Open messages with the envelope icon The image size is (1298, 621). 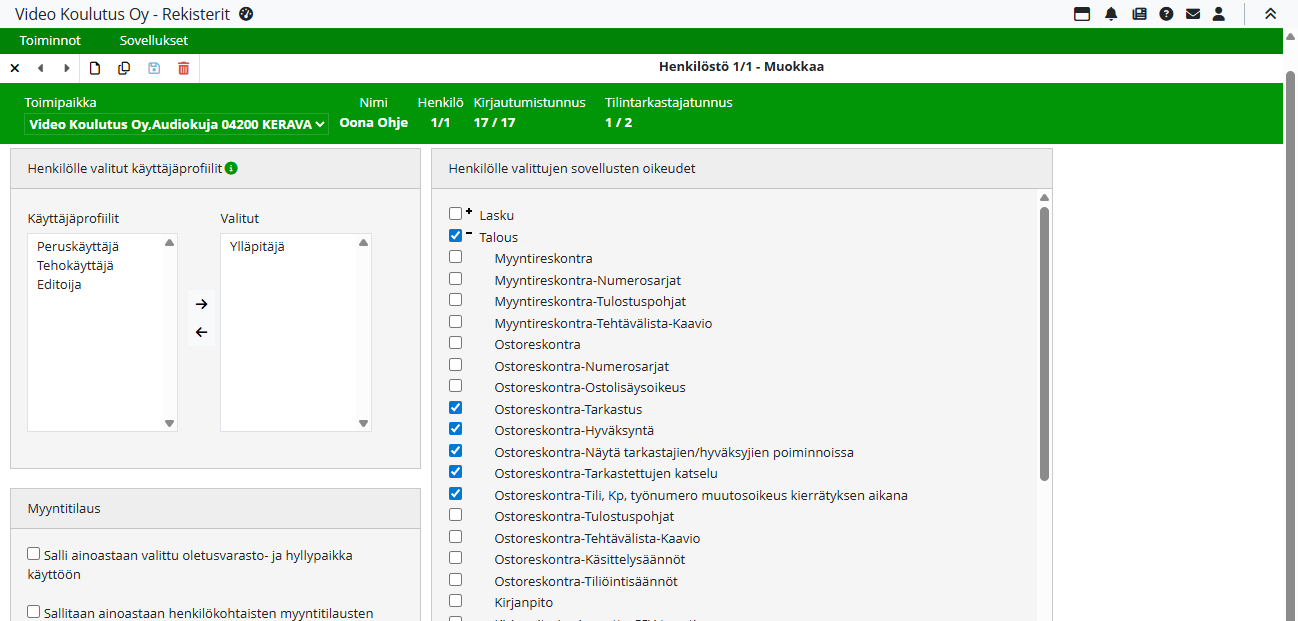(x=1192, y=14)
